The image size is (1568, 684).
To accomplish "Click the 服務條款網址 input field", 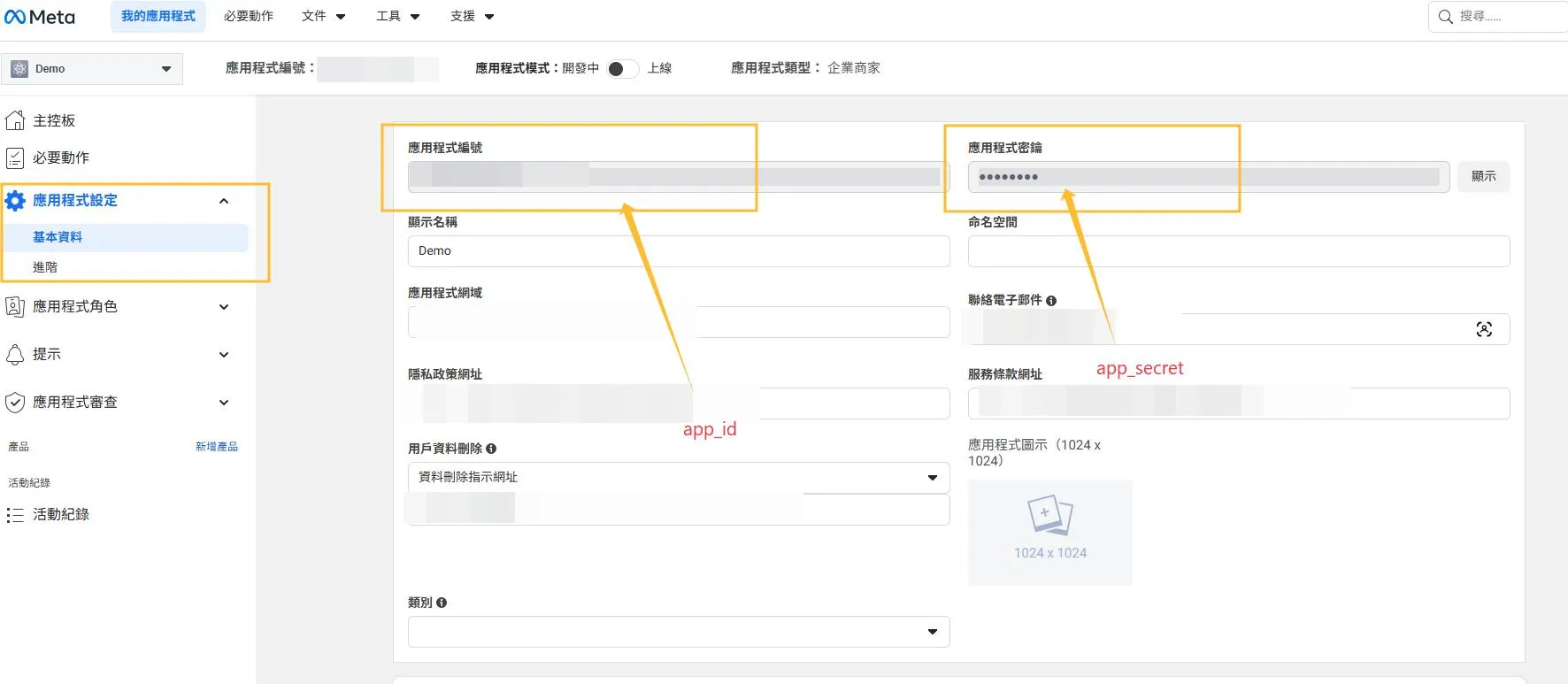I will click(x=1239, y=403).
